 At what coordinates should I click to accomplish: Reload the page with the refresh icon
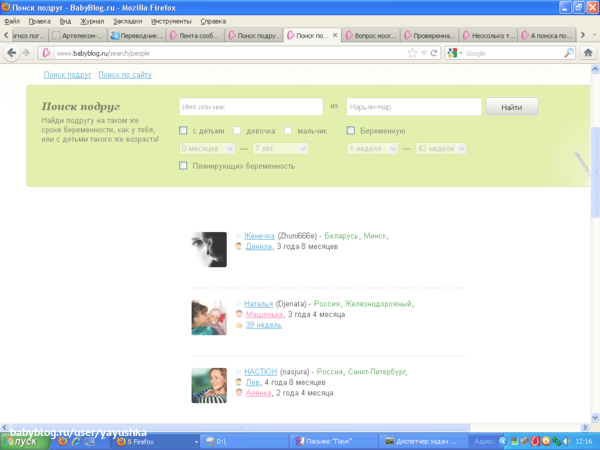tap(434, 53)
